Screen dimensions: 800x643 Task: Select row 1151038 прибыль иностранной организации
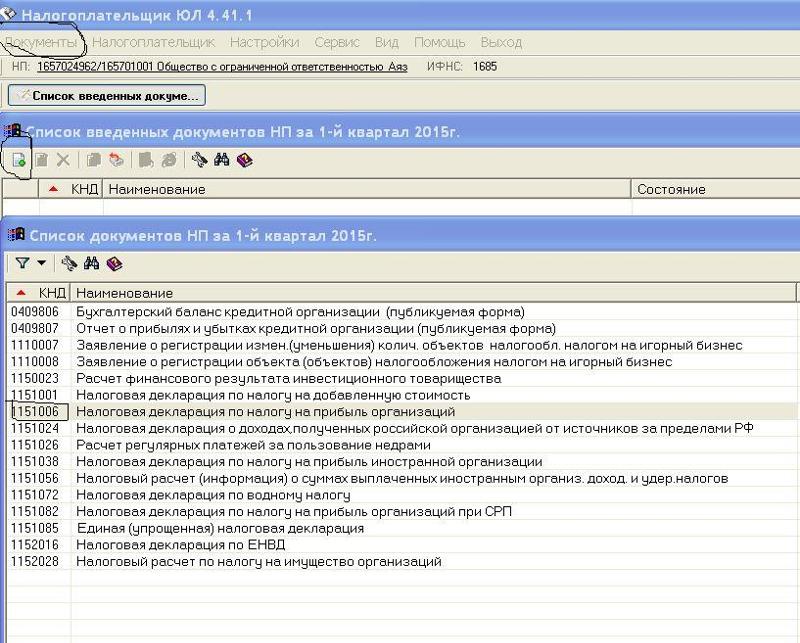tap(403, 462)
